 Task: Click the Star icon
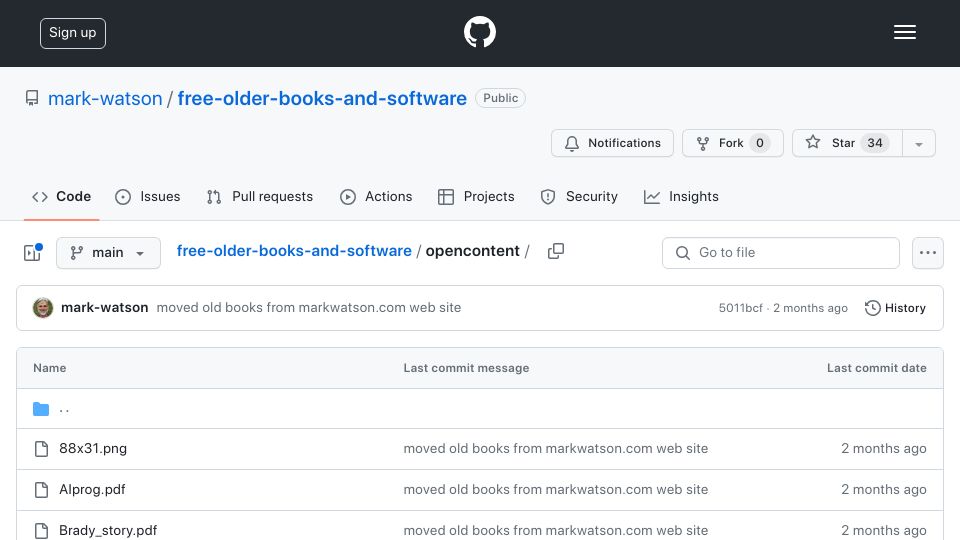coord(812,142)
